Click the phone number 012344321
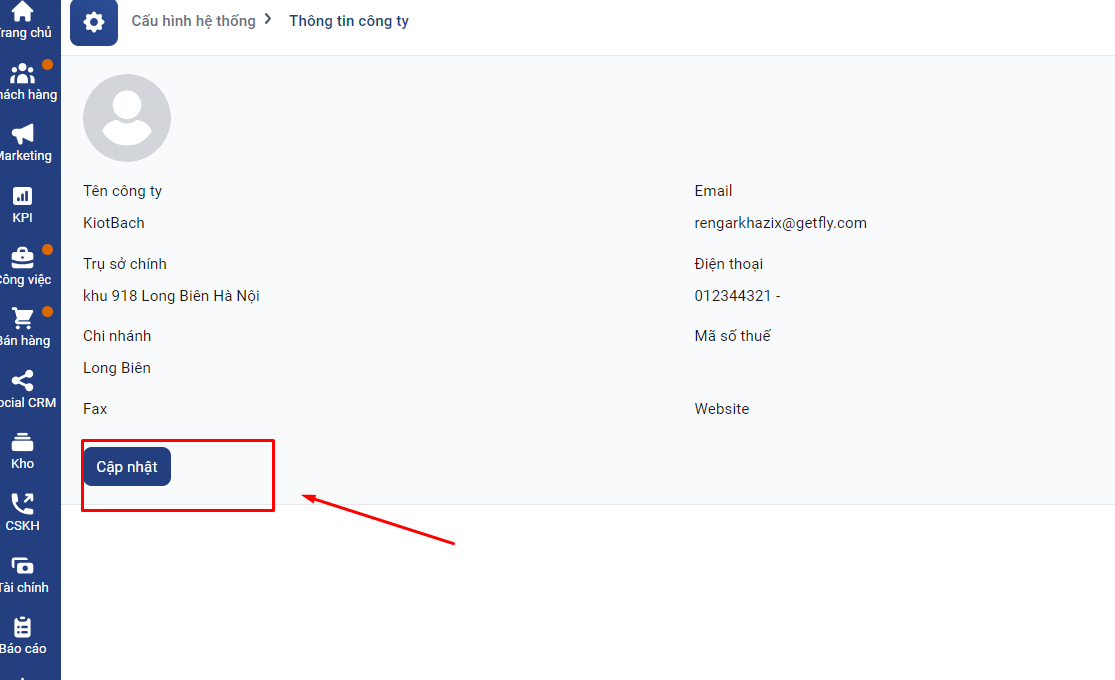 734,296
